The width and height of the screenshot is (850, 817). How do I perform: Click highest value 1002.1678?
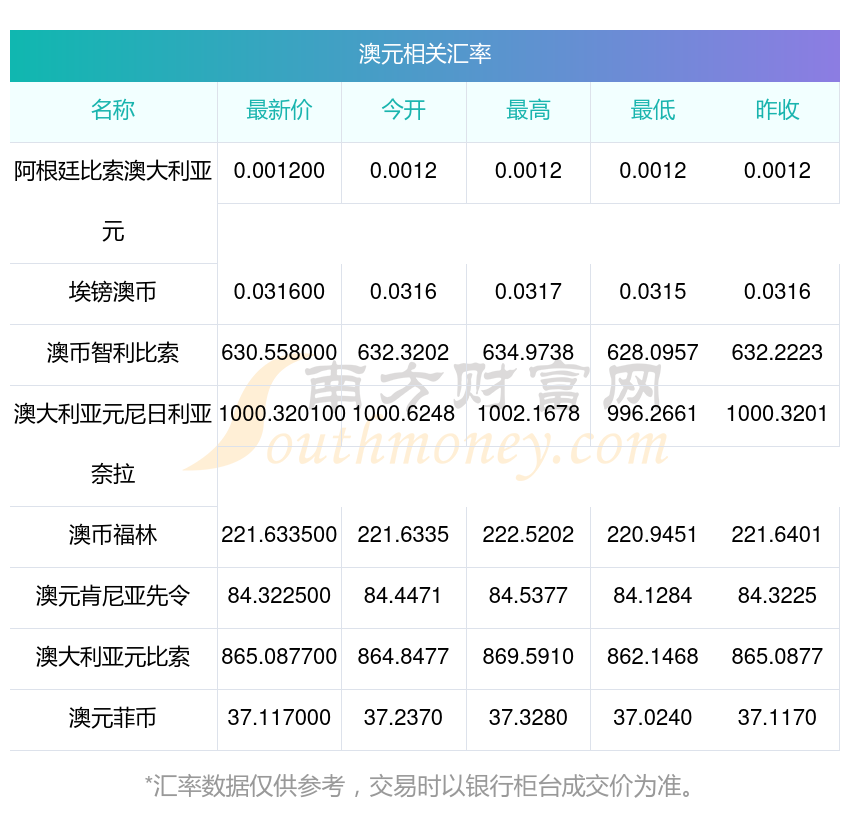coord(528,414)
